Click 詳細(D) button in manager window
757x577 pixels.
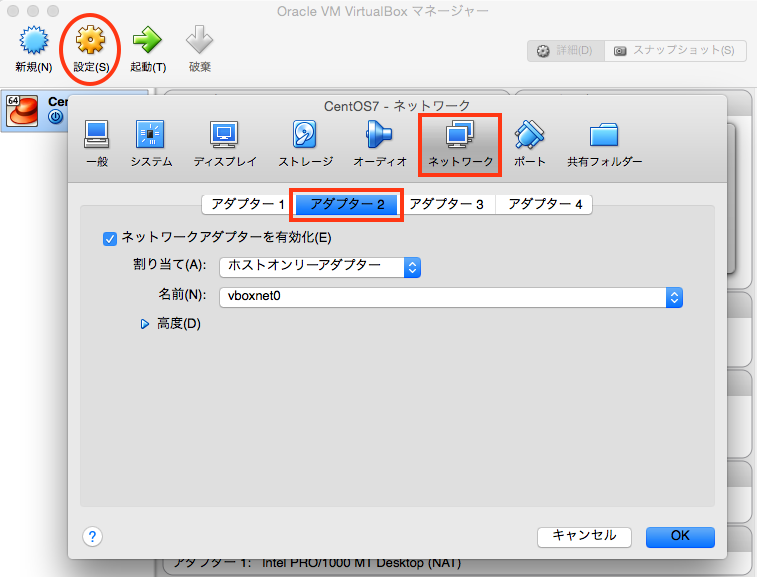[566, 51]
